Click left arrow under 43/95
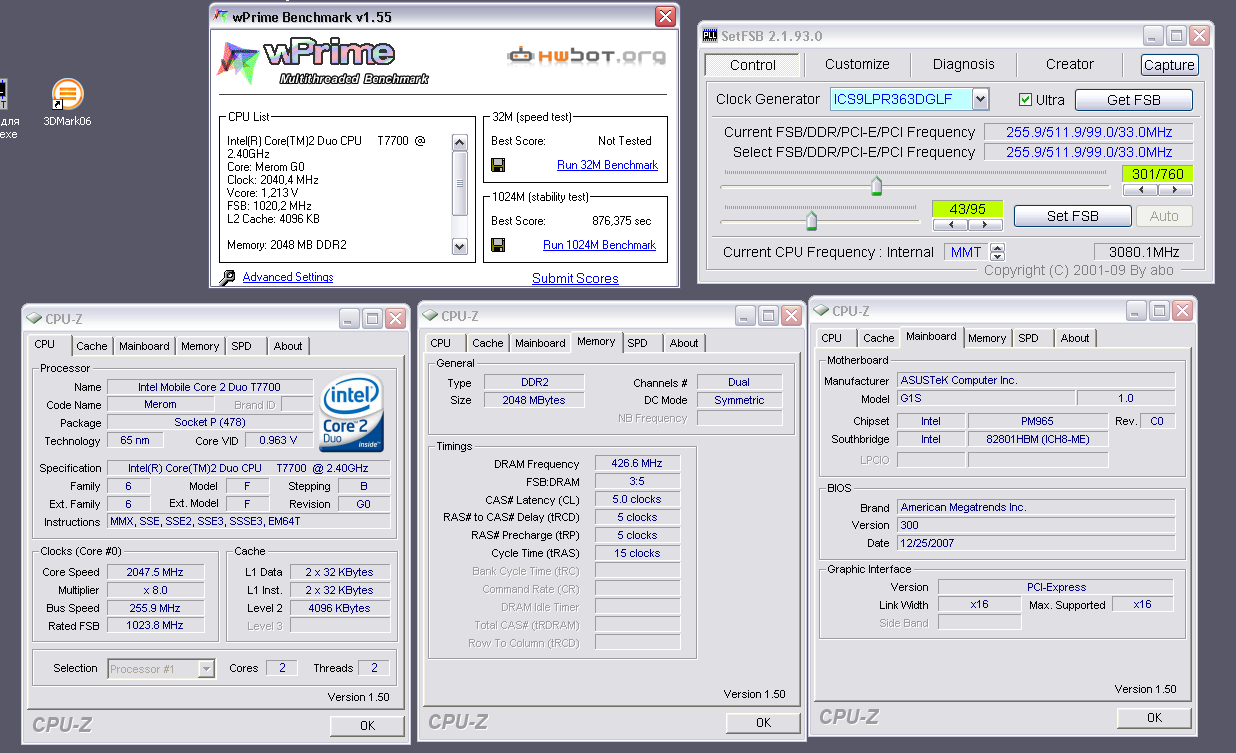Screen dimensions: 1236x753 (950, 225)
